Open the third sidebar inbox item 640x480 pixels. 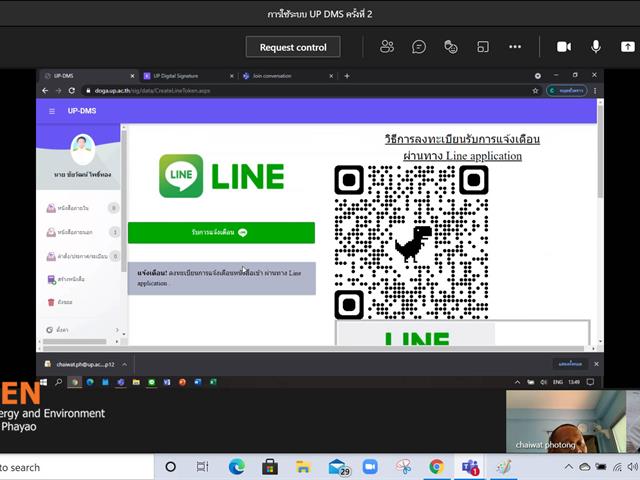[x=82, y=256]
